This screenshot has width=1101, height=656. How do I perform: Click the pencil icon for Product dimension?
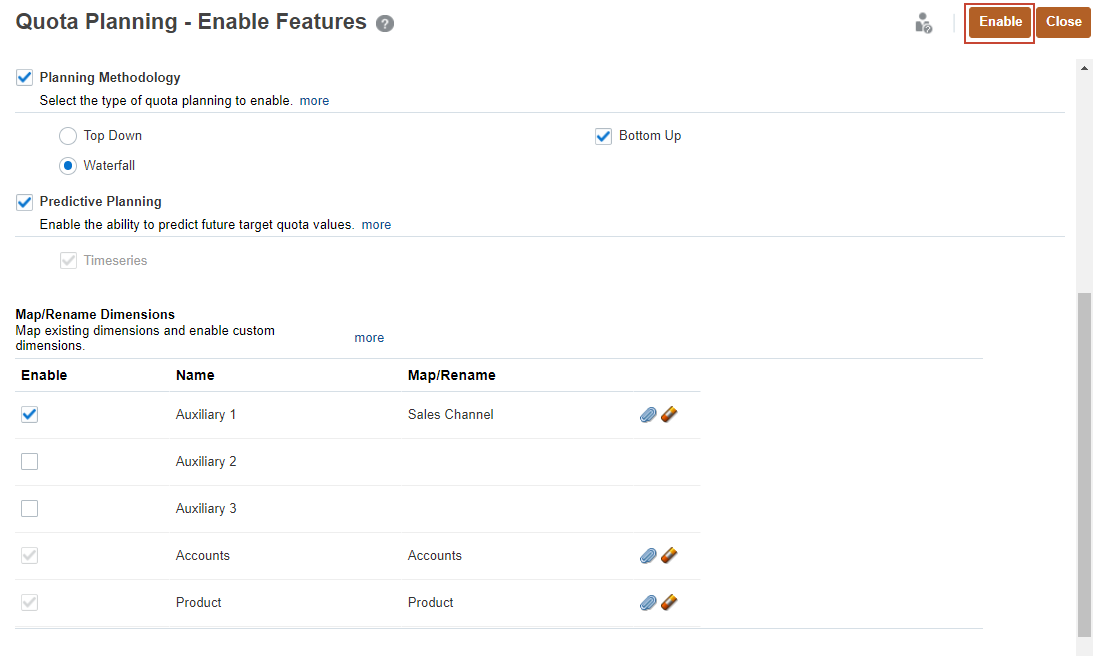668,601
